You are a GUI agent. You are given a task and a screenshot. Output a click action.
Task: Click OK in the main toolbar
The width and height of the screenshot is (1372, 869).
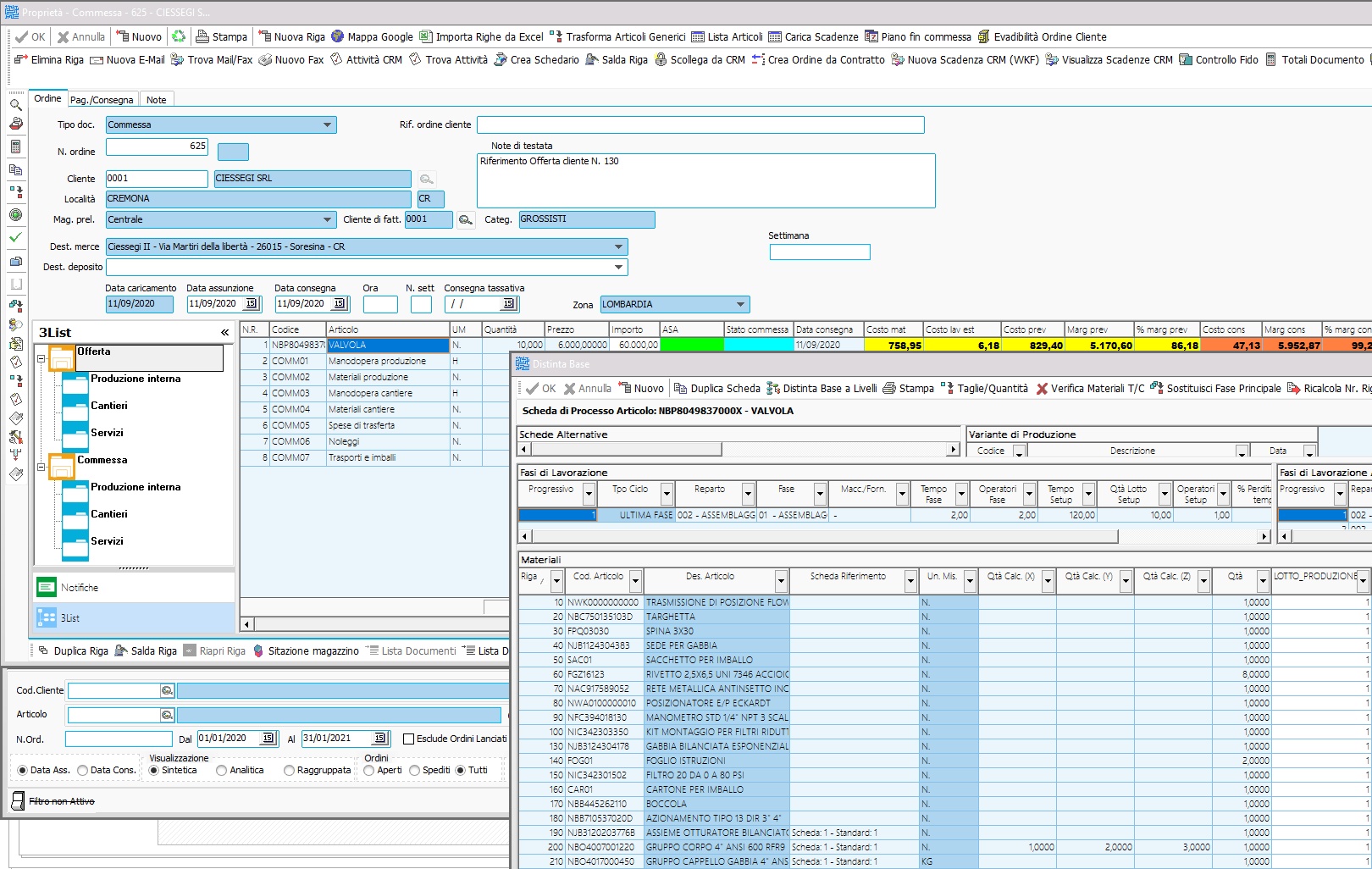(30, 36)
